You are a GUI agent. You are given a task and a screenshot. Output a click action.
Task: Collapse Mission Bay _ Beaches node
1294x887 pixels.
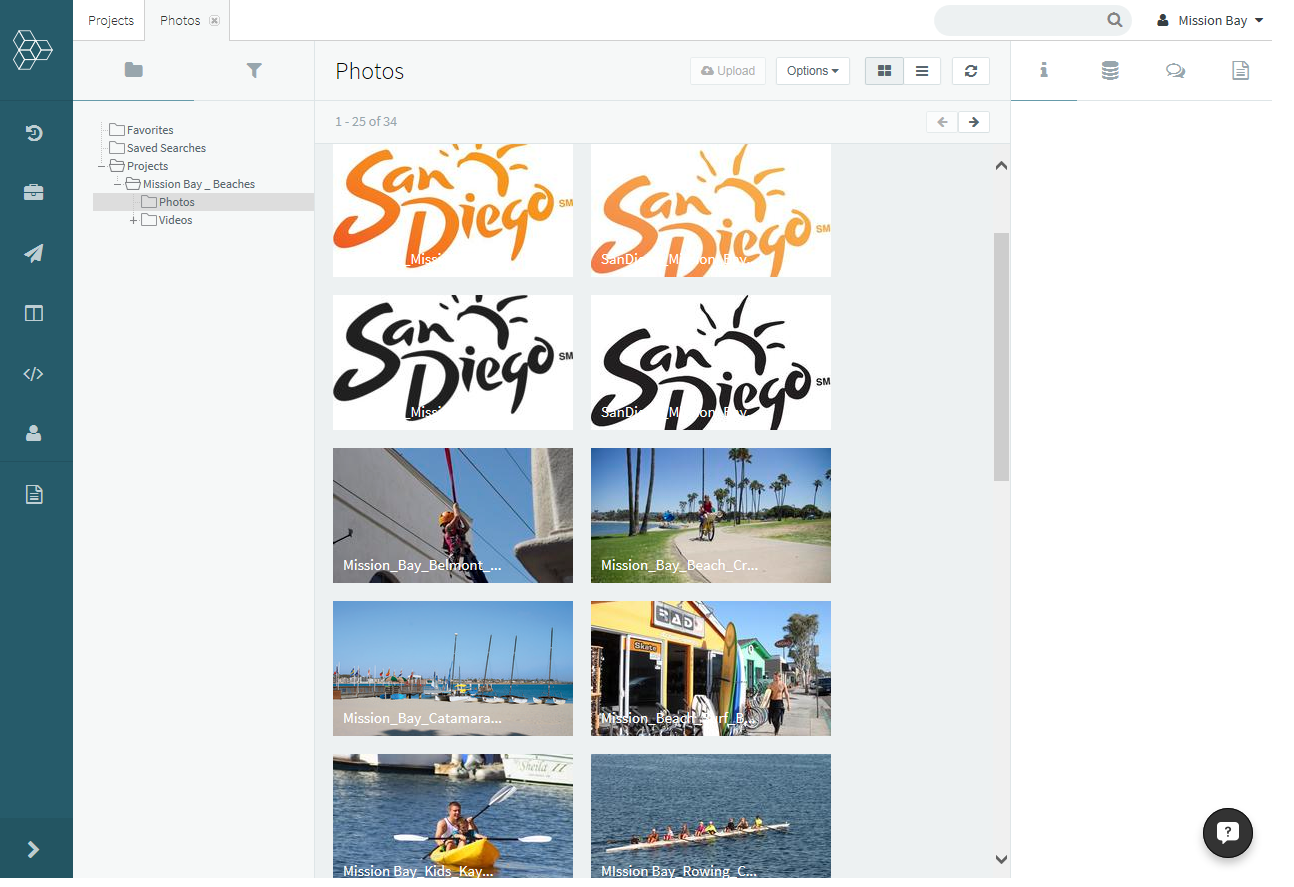pos(117,184)
